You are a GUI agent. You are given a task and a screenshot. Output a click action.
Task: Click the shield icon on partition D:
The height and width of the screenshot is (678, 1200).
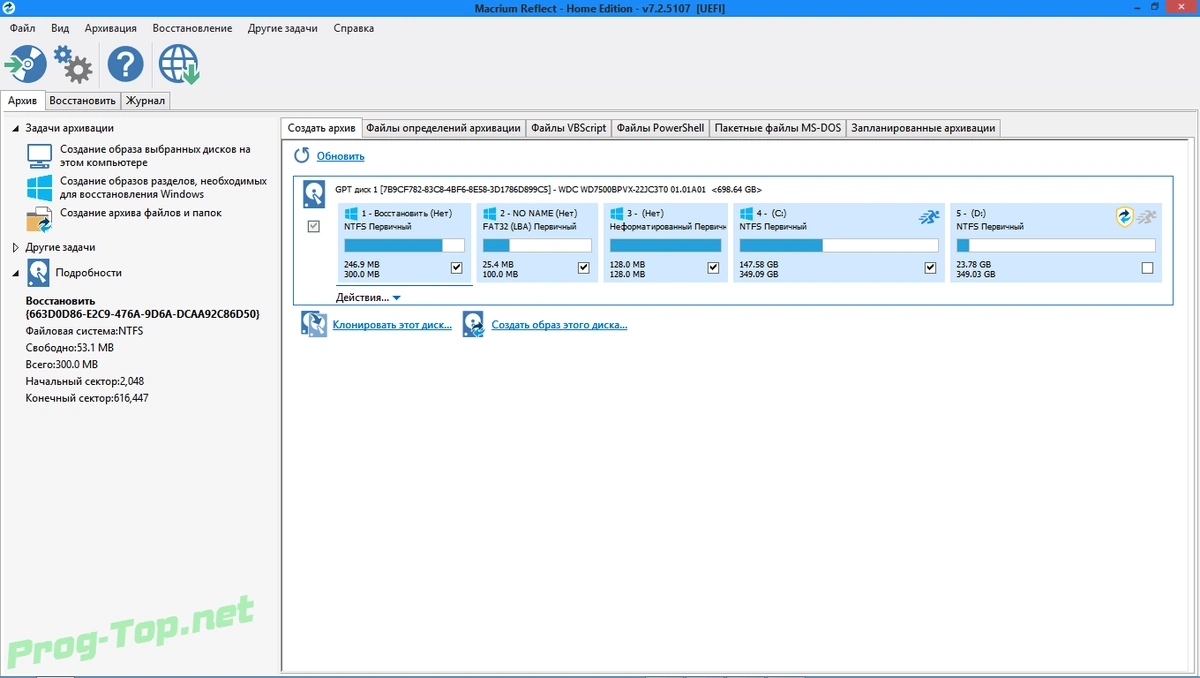1125,216
